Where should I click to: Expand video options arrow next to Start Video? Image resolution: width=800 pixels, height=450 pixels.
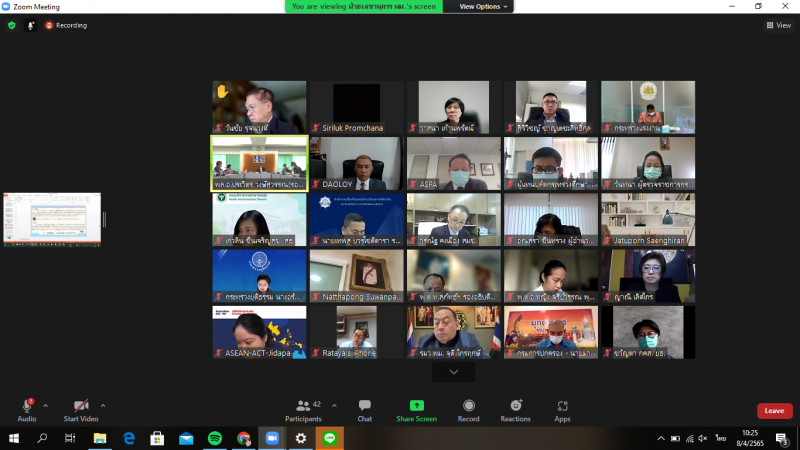103,406
